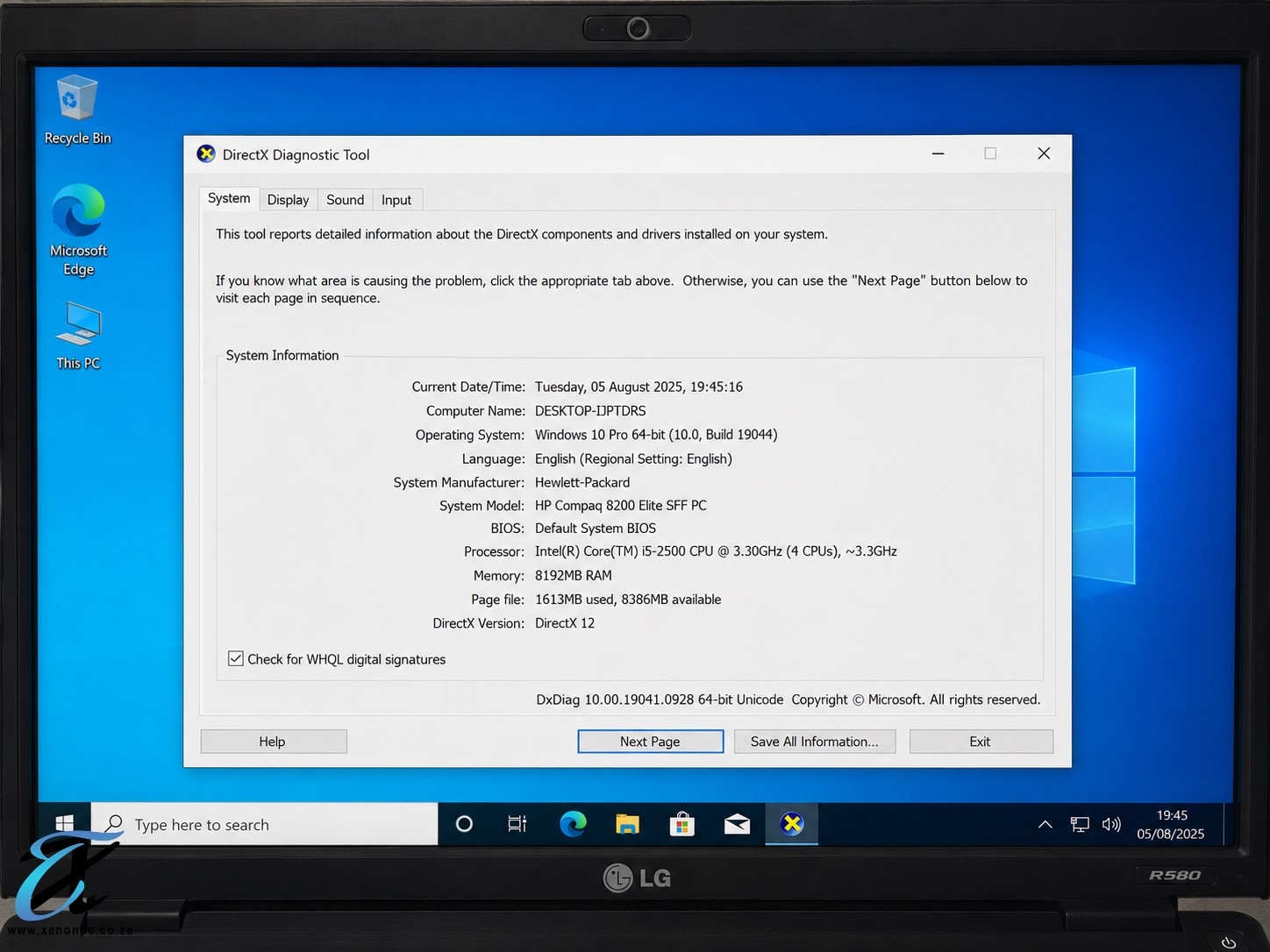Open the network status tray icon
Image resolution: width=1270 pixels, height=952 pixels.
(1080, 824)
